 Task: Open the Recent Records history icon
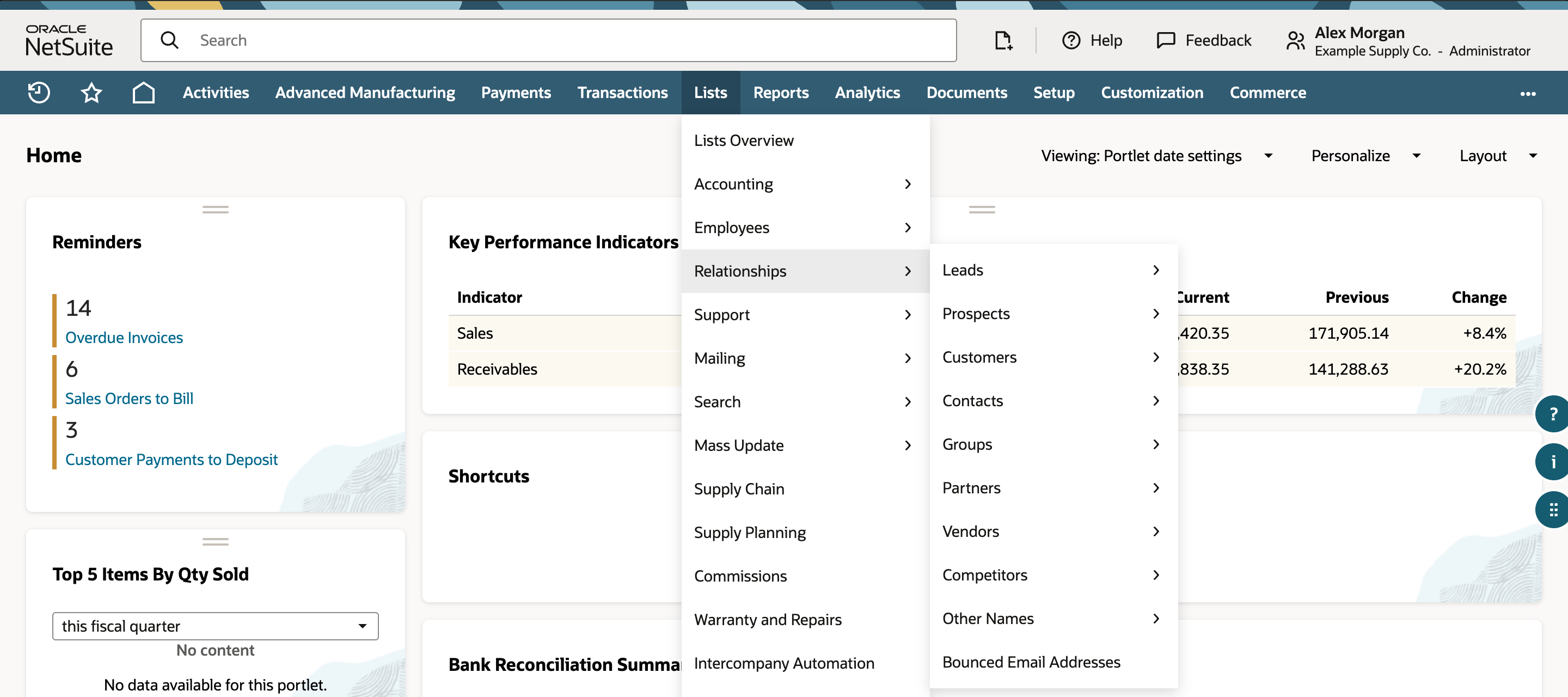(39, 93)
